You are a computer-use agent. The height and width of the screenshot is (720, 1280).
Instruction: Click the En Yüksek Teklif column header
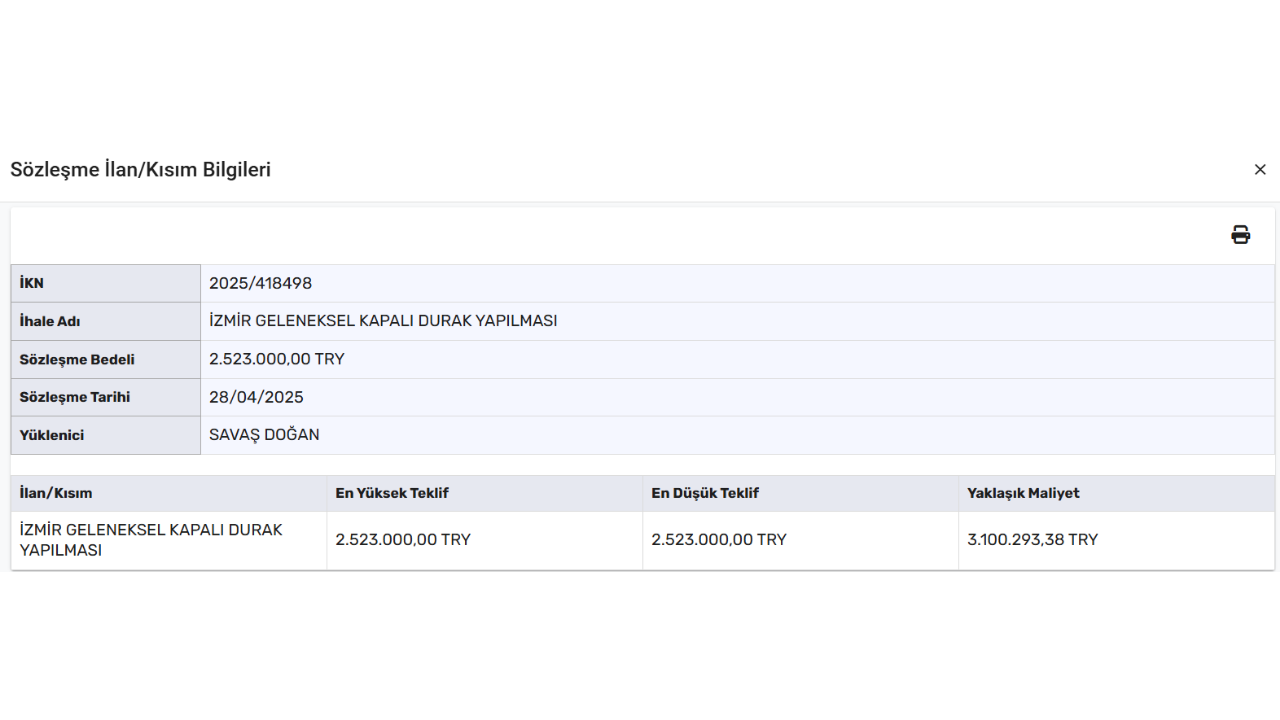click(392, 493)
